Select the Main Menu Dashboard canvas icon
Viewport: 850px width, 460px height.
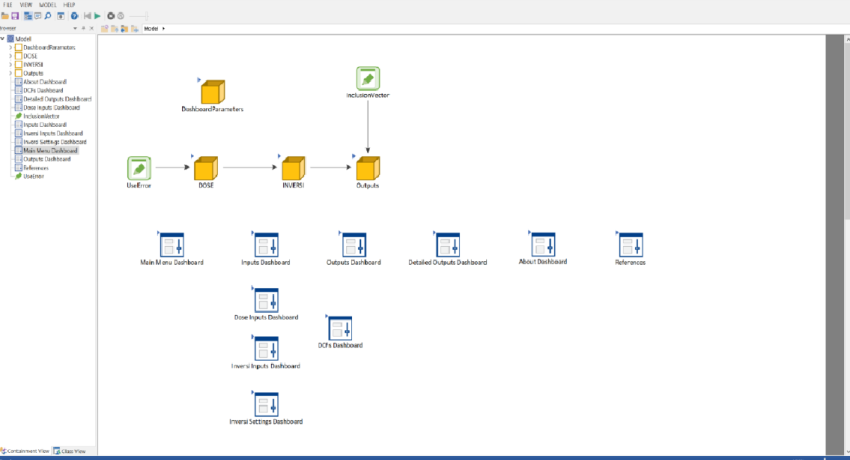tap(172, 245)
